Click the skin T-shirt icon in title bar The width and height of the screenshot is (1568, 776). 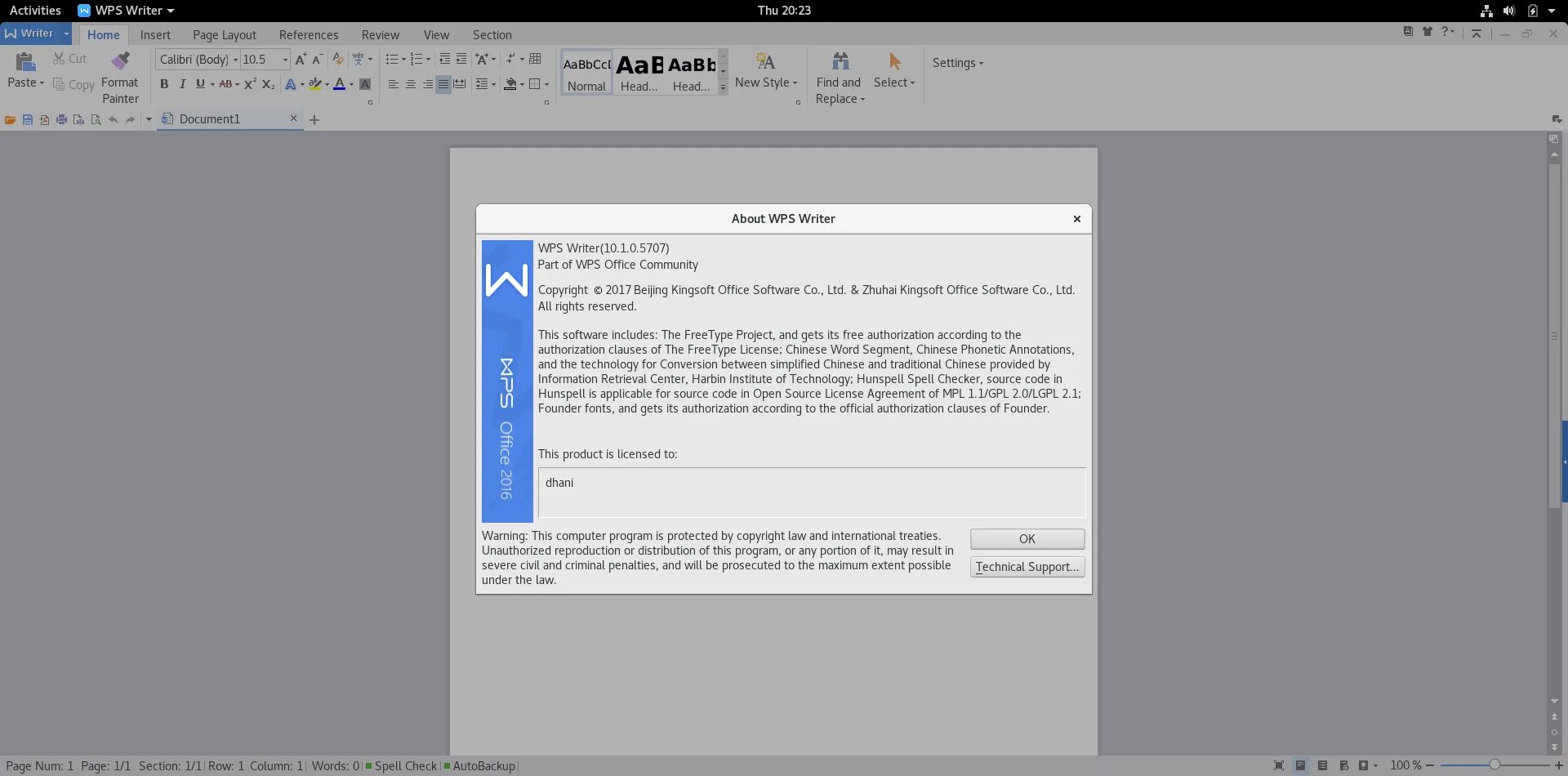click(1427, 32)
